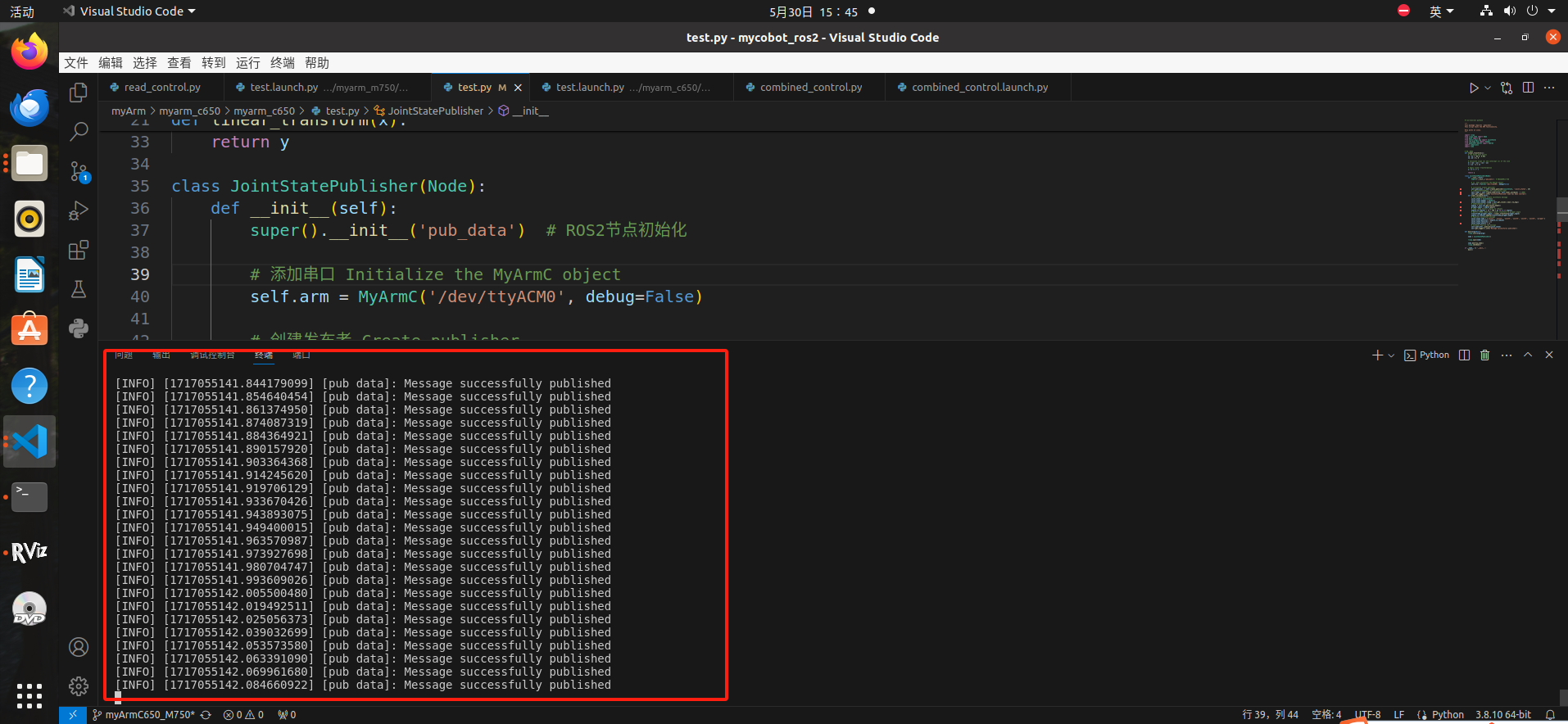This screenshot has height=724, width=1568.
Task: Open the combined_control.launch.py editor tab
Action: (979, 87)
